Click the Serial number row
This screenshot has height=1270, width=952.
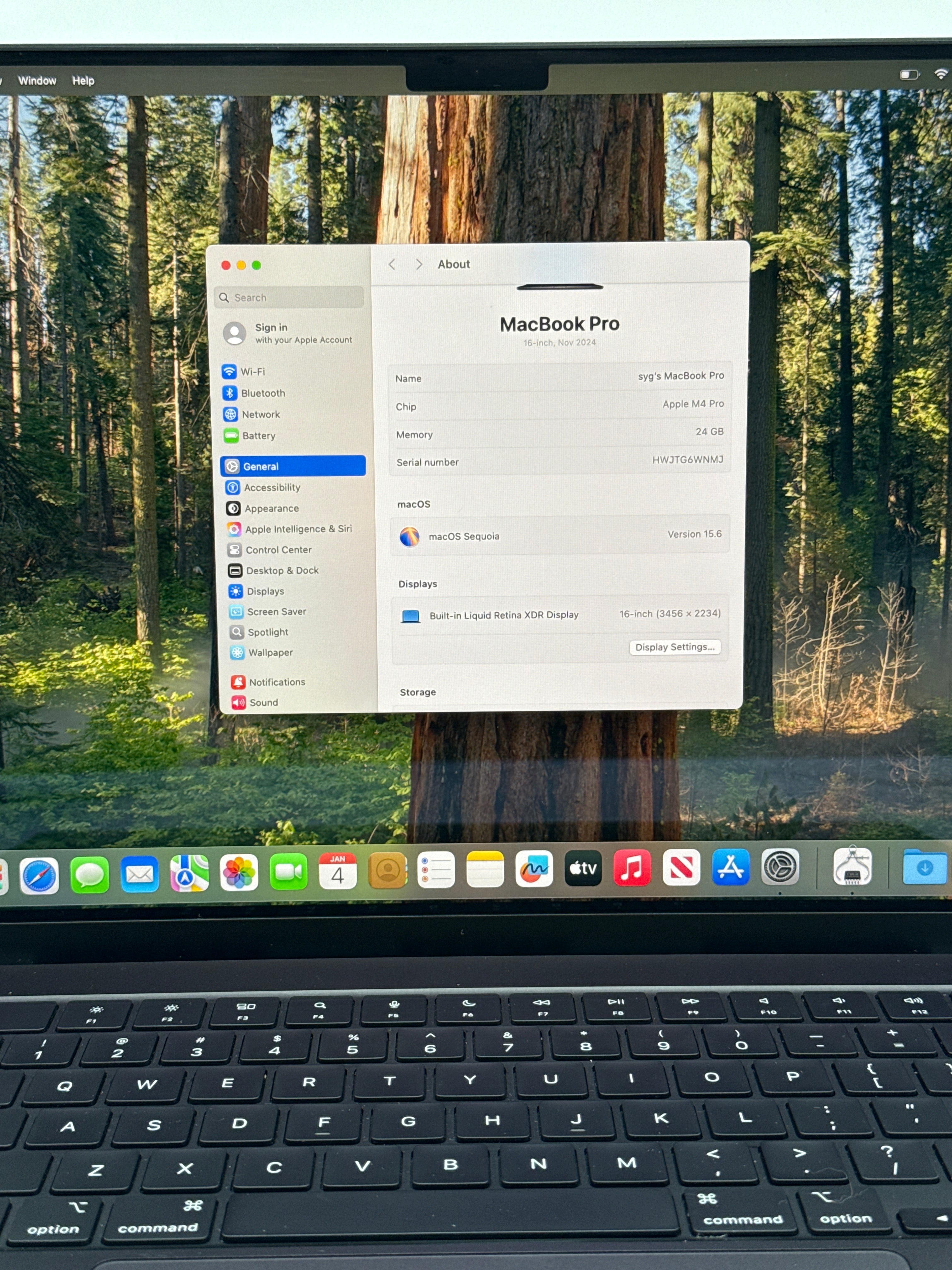(559, 461)
